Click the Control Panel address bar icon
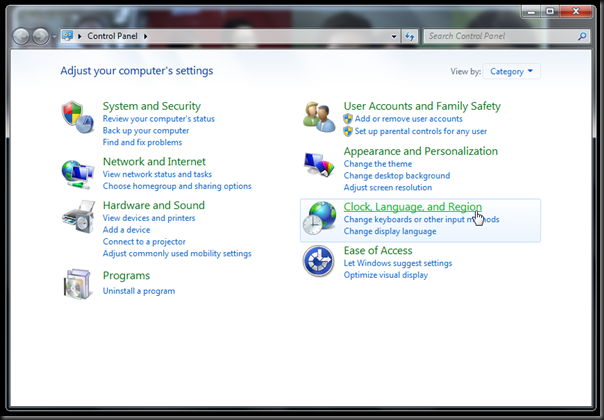 coord(67,36)
